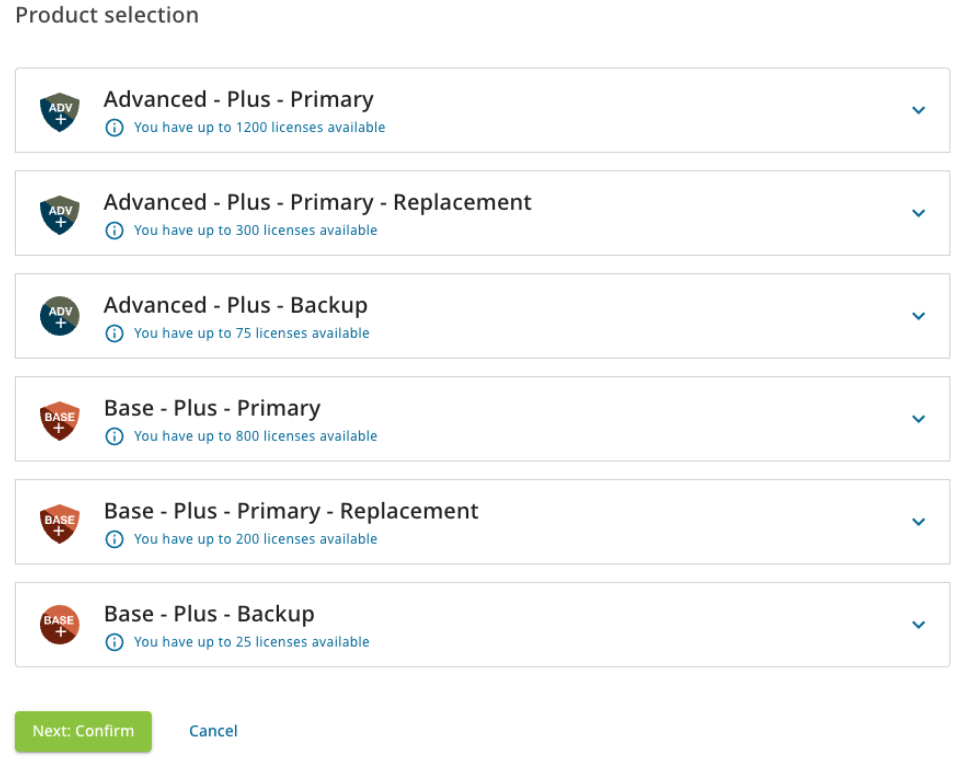Viewport: 961px width, 765px height.
Task: Expand Base - Plus - Backup chevron
Action: [x=918, y=625]
